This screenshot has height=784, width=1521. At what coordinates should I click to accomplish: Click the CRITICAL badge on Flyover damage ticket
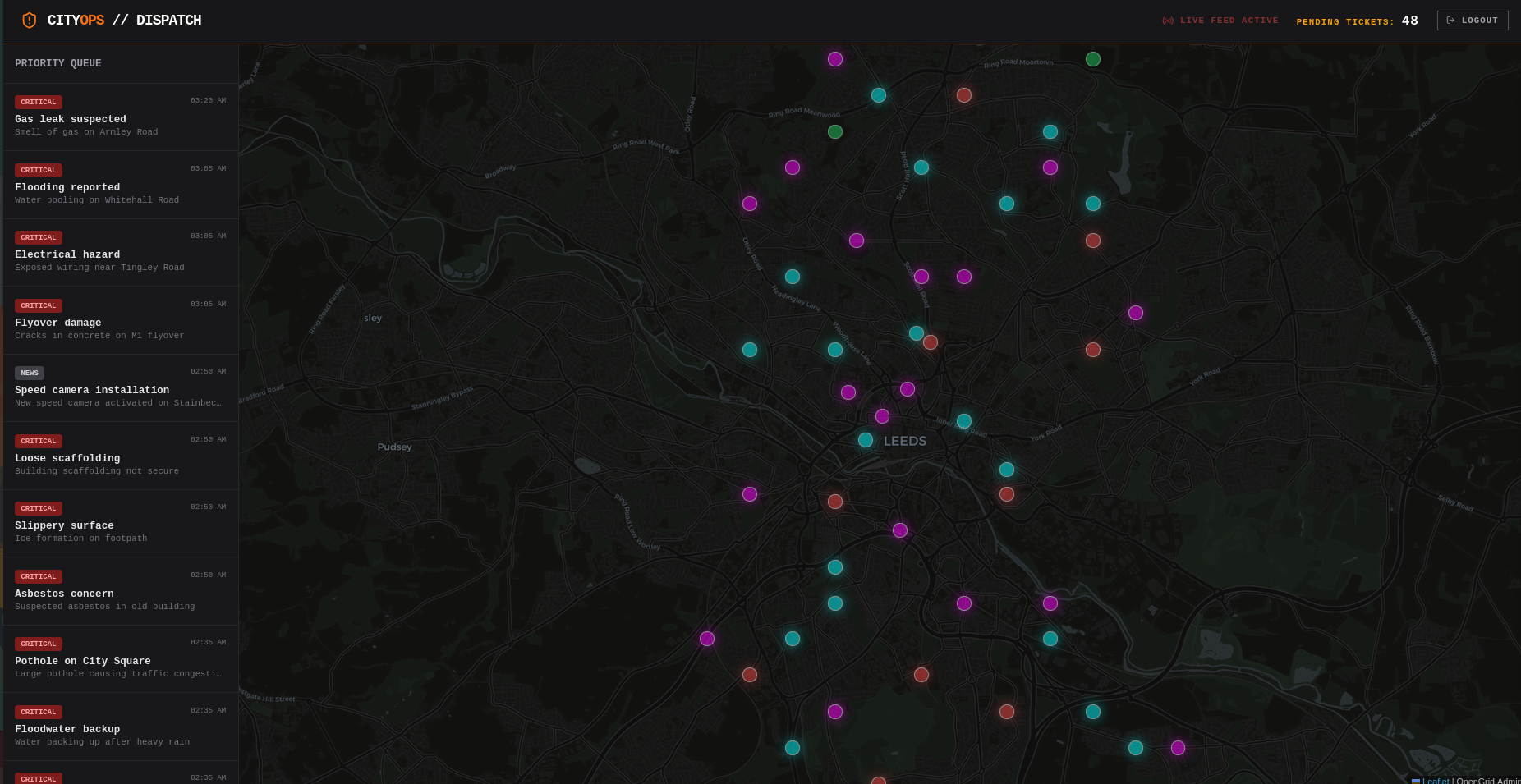point(39,305)
